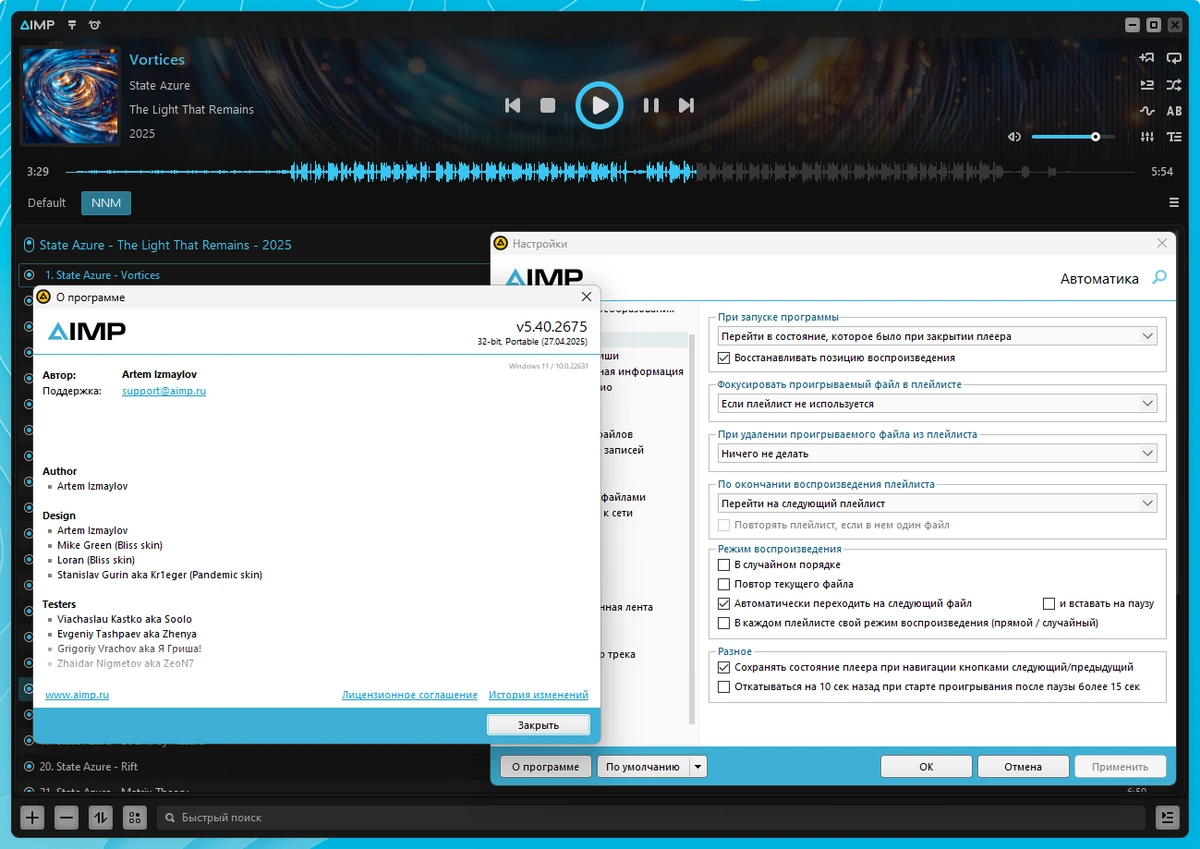
Task: Click the bottom-right playlist panel icon
Action: pos(1167,818)
